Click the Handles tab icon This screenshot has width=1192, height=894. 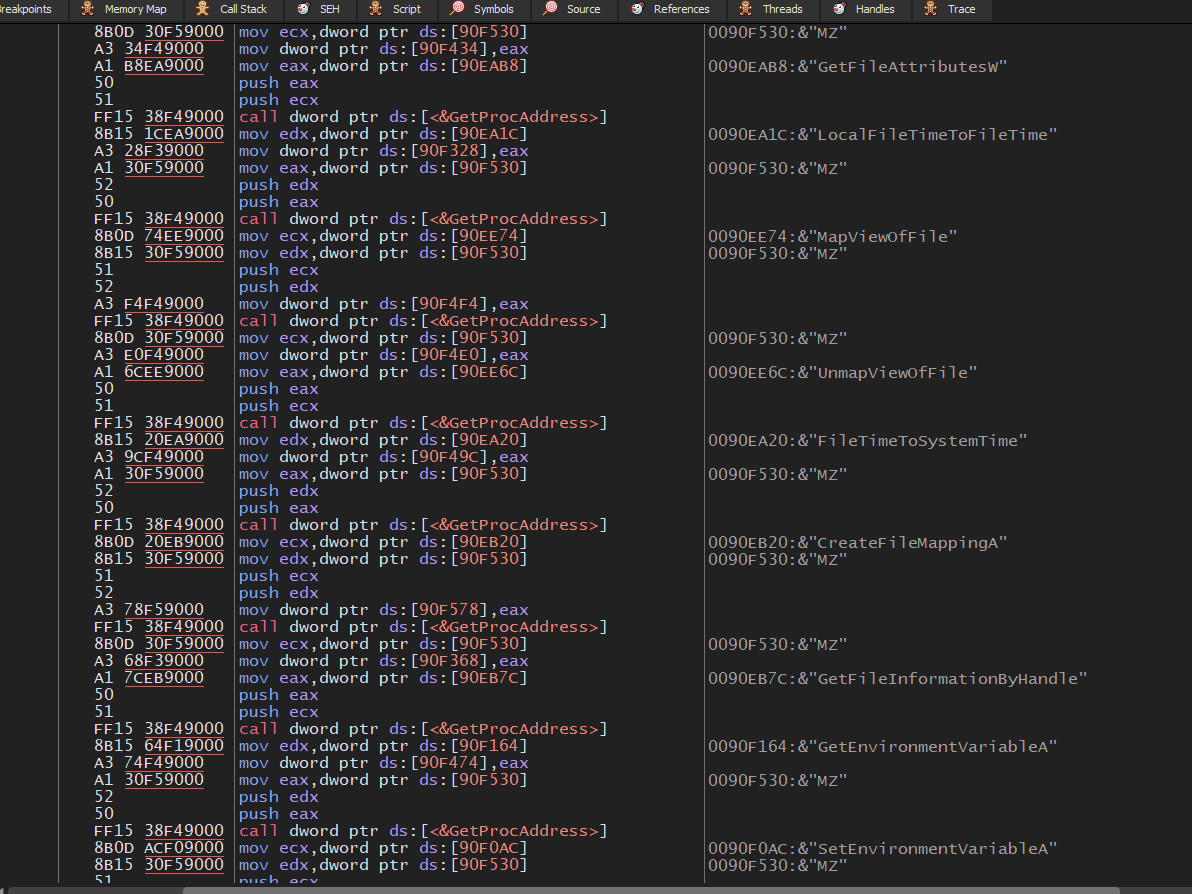click(x=839, y=9)
